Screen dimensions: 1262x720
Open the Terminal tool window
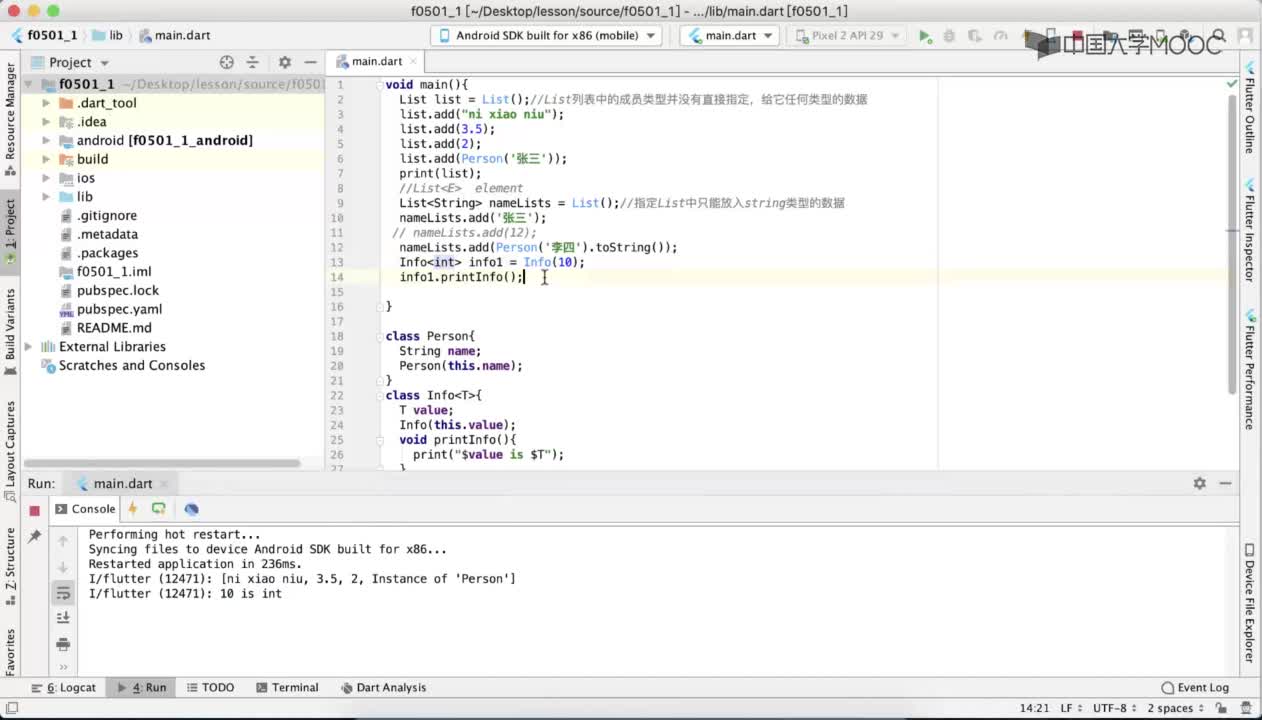coord(287,688)
